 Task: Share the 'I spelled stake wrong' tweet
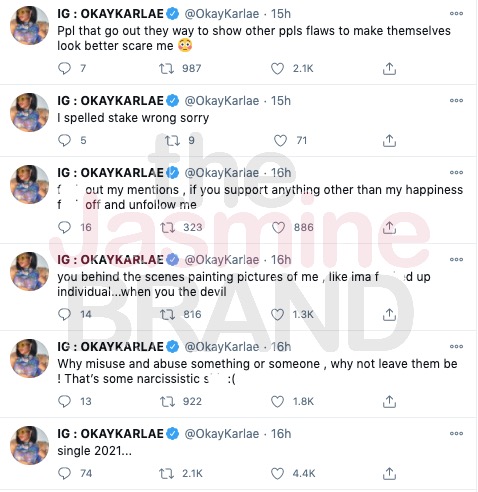coord(389,140)
